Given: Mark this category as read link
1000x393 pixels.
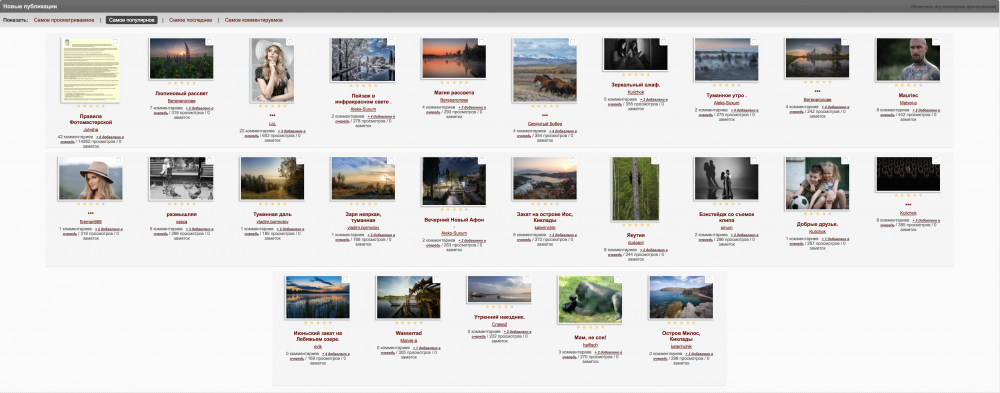Looking at the screenshot, I should pos(953,6).
